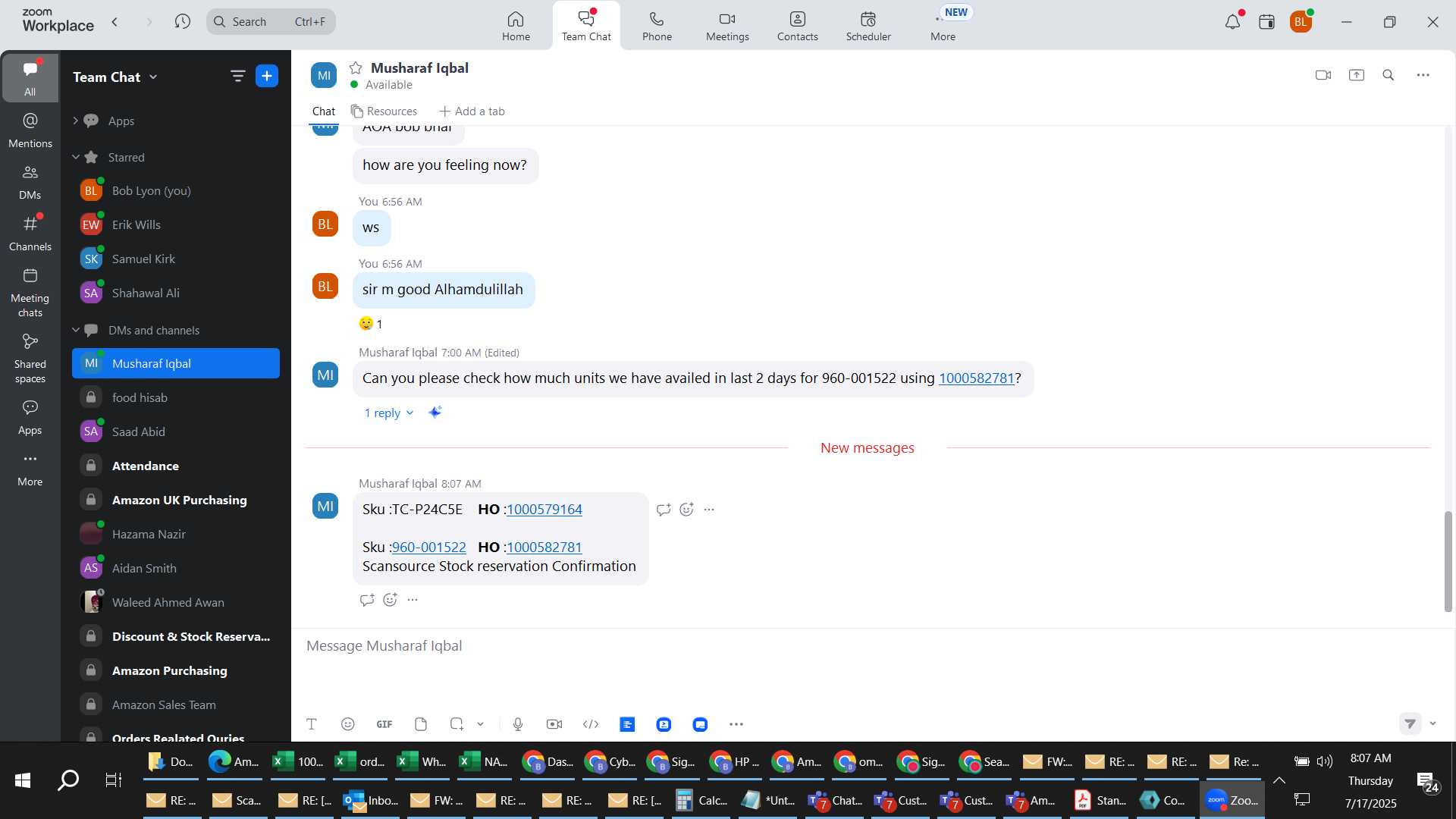Viewport: 1456px width, 819px height.
Task: Collapse the DMs and channels section
Action: click(x=76, y=330)
